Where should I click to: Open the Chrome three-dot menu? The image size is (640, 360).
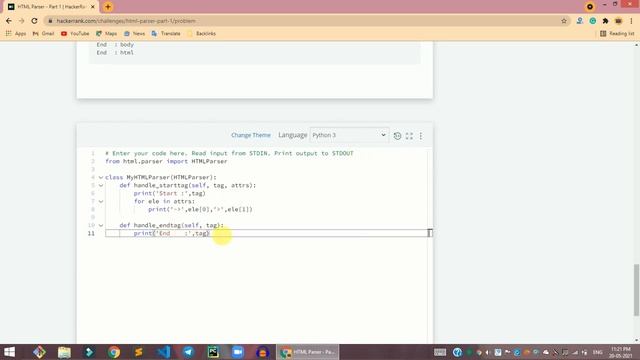[631, 21]
